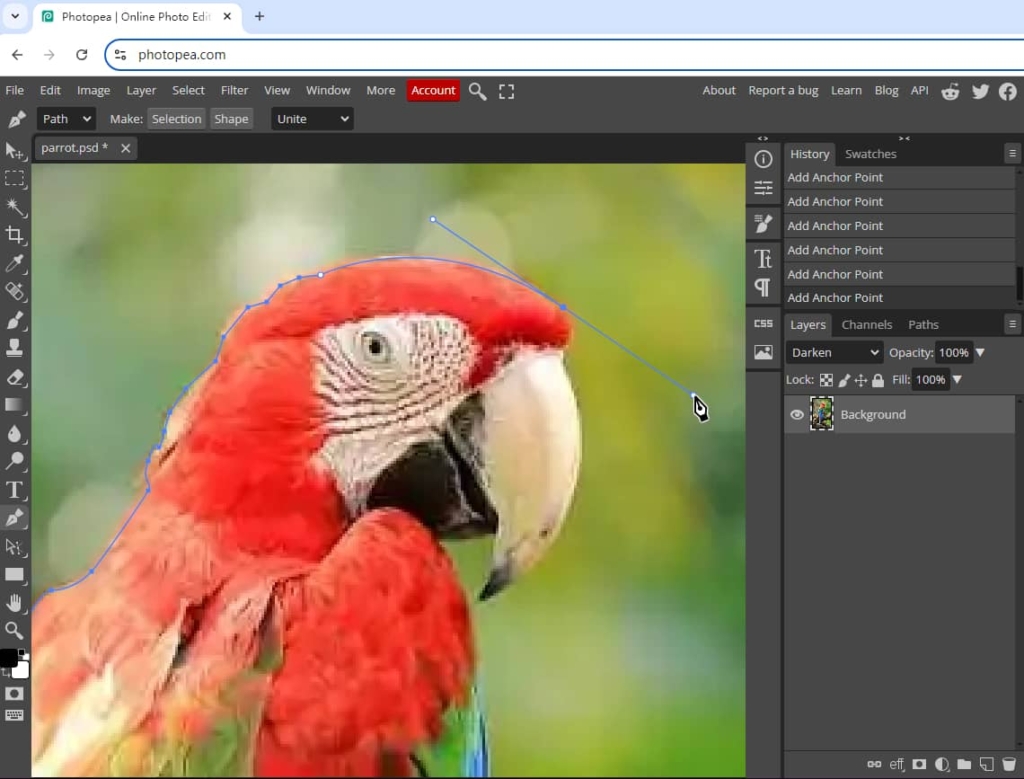The image size is (1024, 779).
Task: Open the Darken blend mode dropdown
Action: tap(834, 352)
